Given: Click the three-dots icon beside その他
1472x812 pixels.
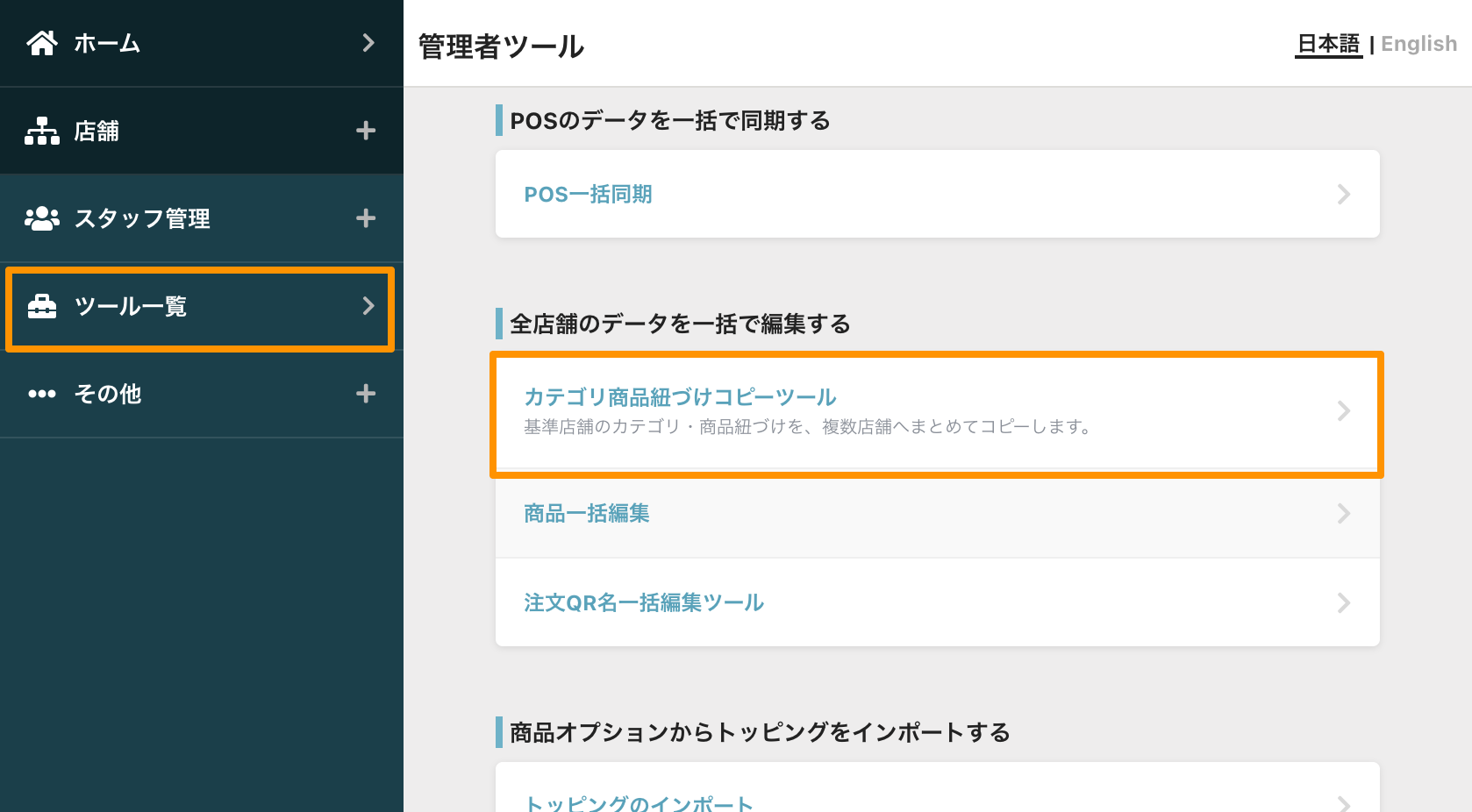Looking at the screenshot, I should 42,394.
